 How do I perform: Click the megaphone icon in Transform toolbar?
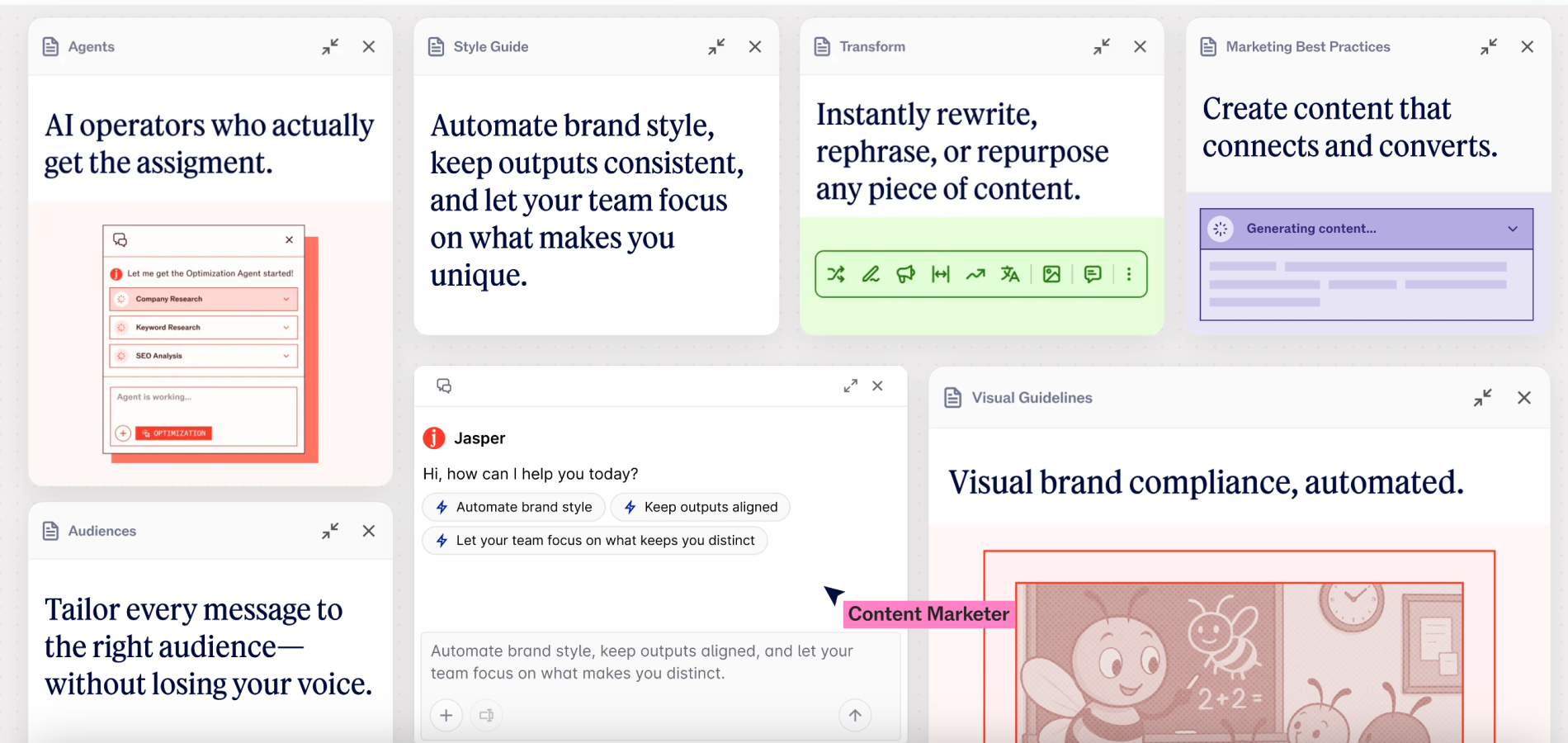pos(905,274)
